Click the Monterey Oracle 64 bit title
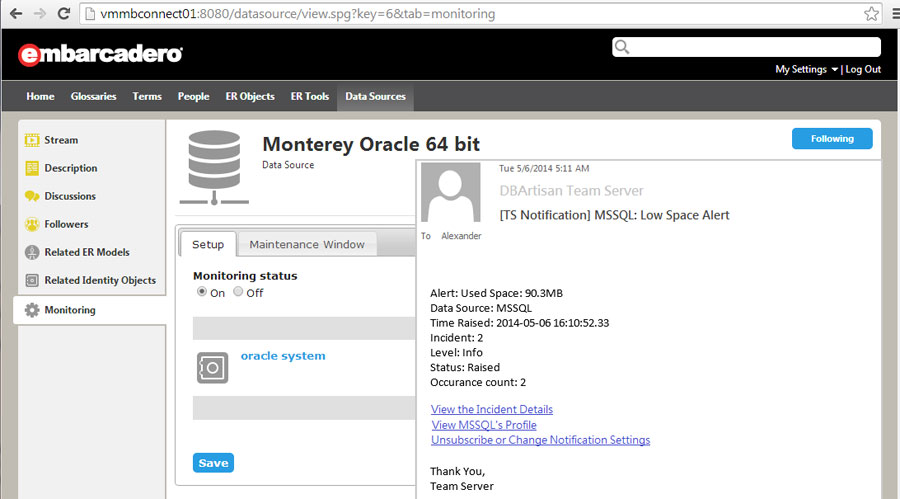 tap(371, 144)
